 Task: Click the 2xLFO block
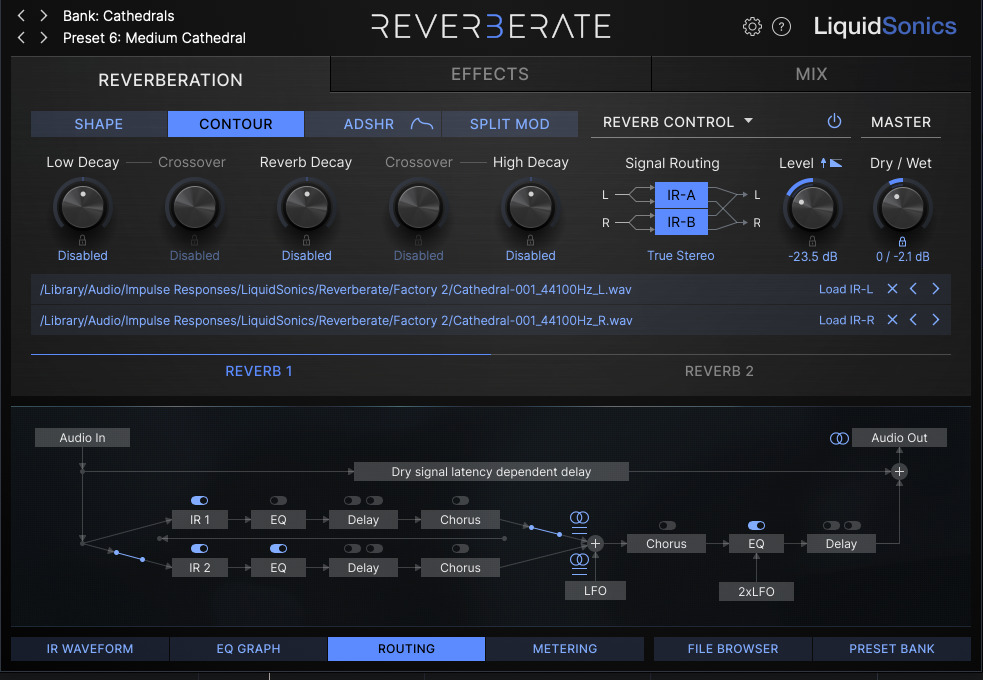(756, 591)
